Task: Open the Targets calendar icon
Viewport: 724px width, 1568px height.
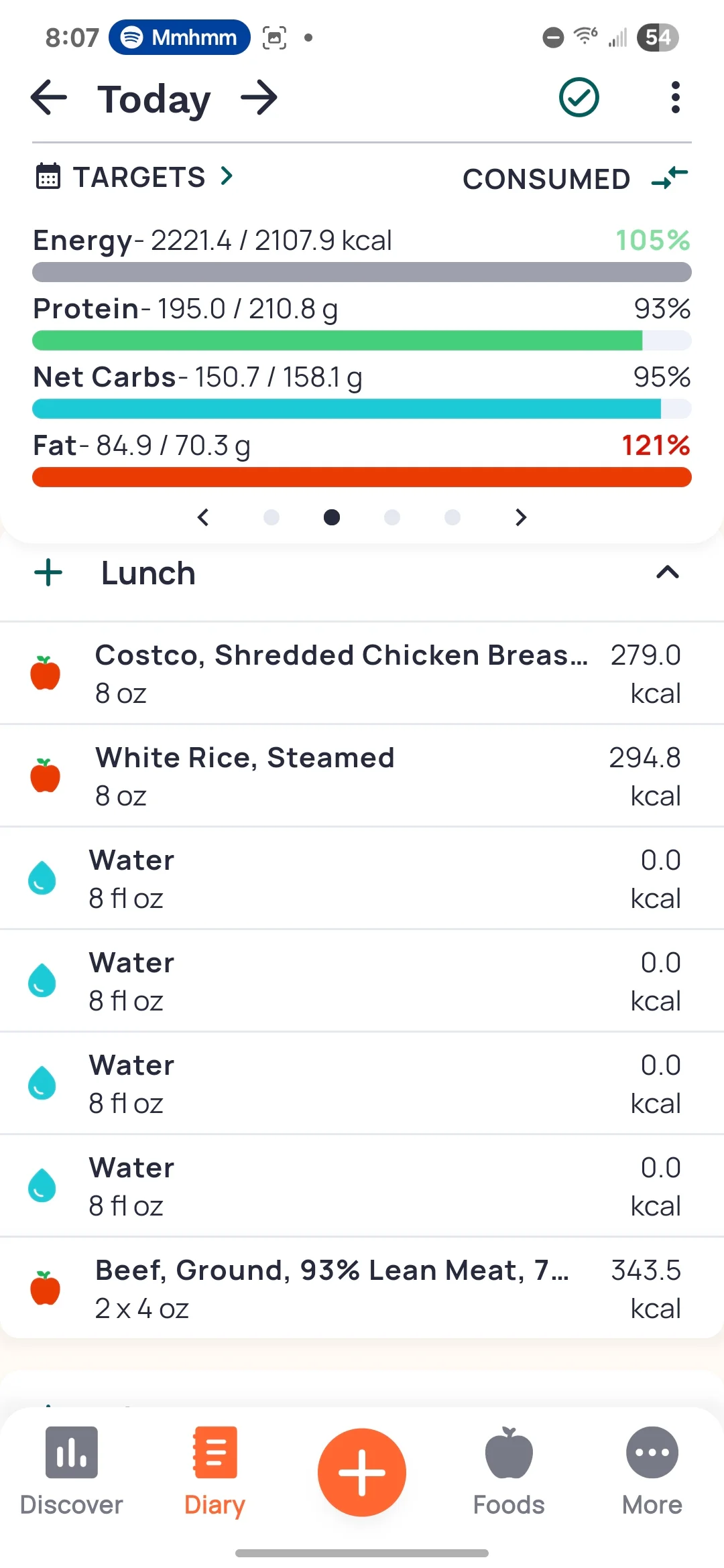Action: coord(48,177)
